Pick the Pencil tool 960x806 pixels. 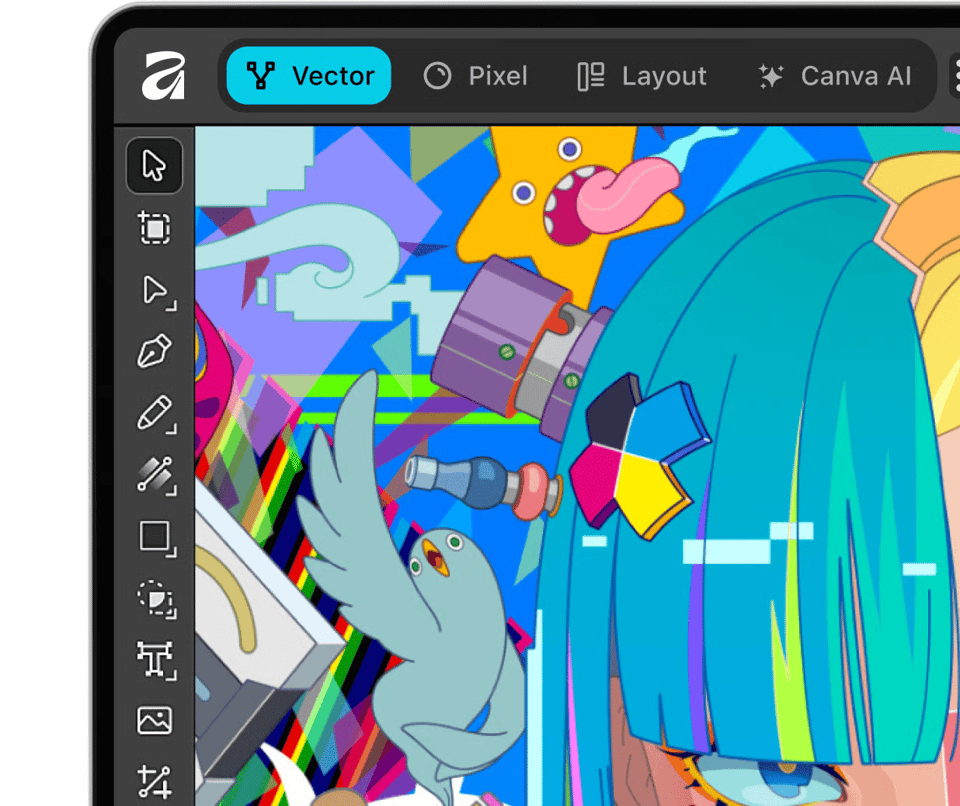coord(154,413)
